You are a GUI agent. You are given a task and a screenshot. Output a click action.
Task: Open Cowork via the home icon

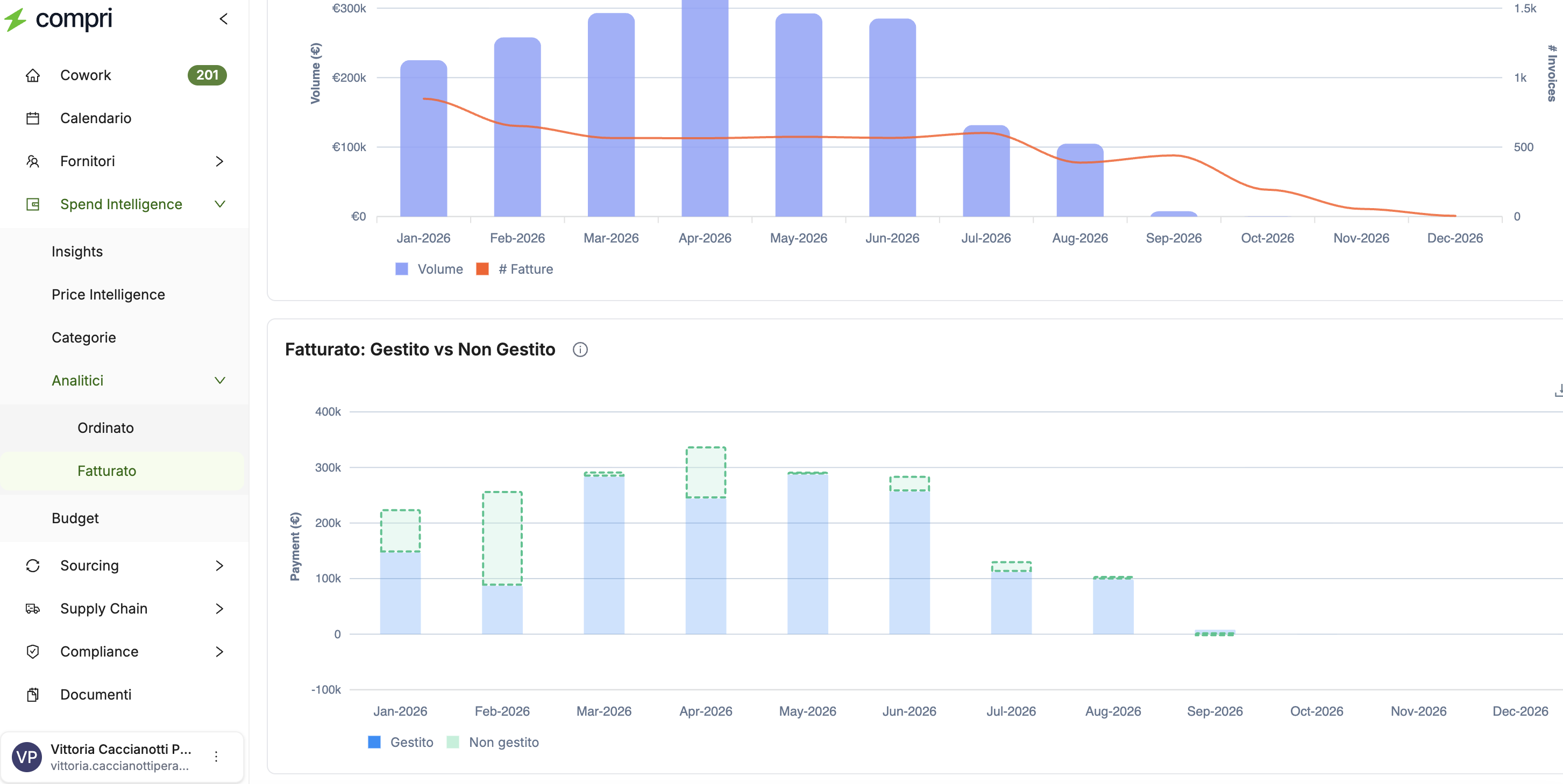[33, 75]
